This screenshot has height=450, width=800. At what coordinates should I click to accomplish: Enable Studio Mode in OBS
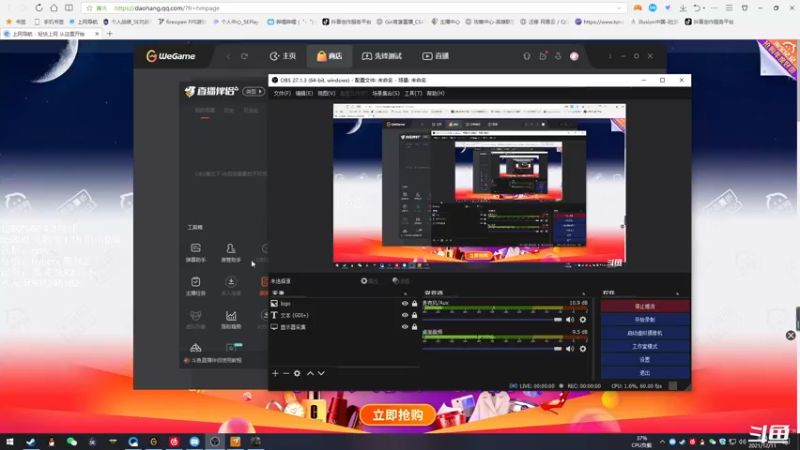tap(645, 346)
